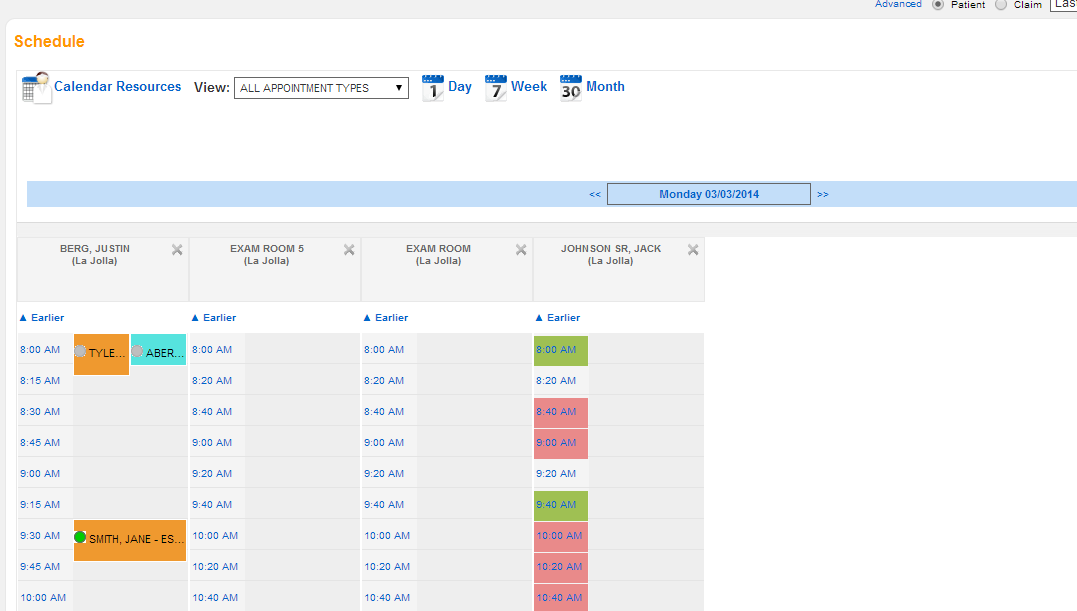Open the ALL APPOINTMENT TYPES dropdown
The height and width of the screenshot is (611, 1077).
click(321, 88)
